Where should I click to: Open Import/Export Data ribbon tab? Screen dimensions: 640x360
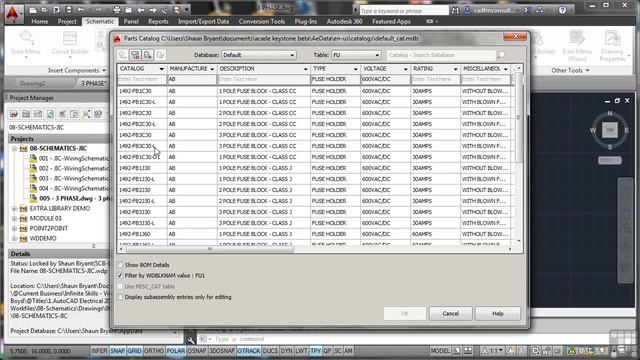coord(203,22)
